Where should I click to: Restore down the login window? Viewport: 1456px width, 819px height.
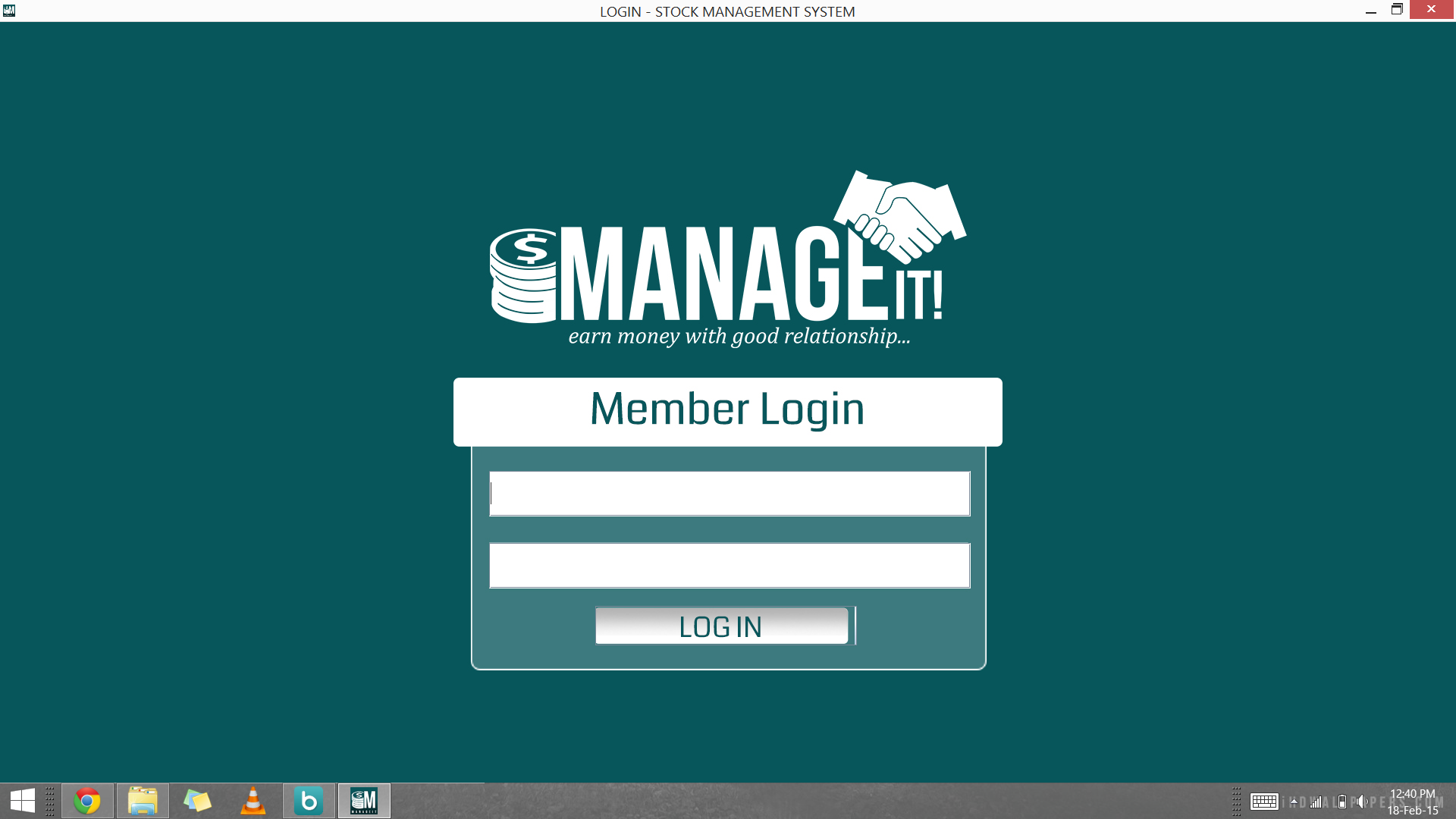[x=1397, y=10]
